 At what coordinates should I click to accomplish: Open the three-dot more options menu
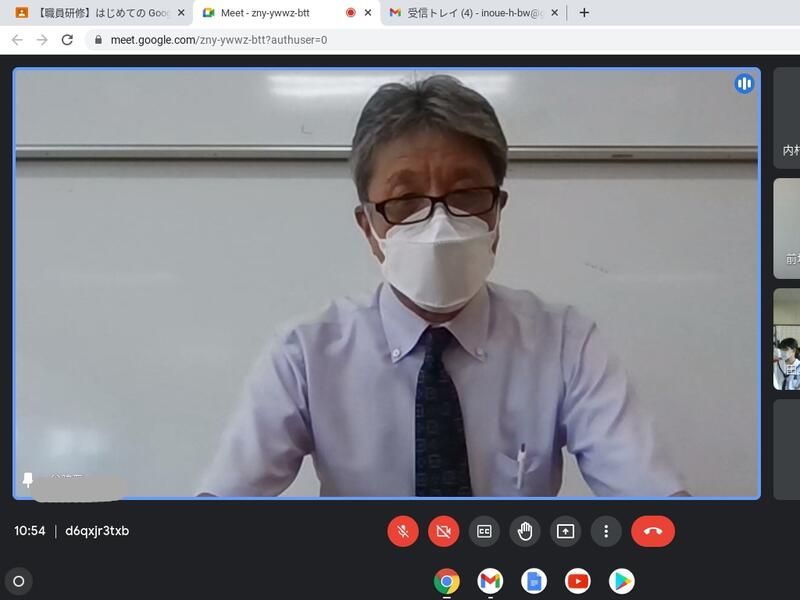(606, 531)
